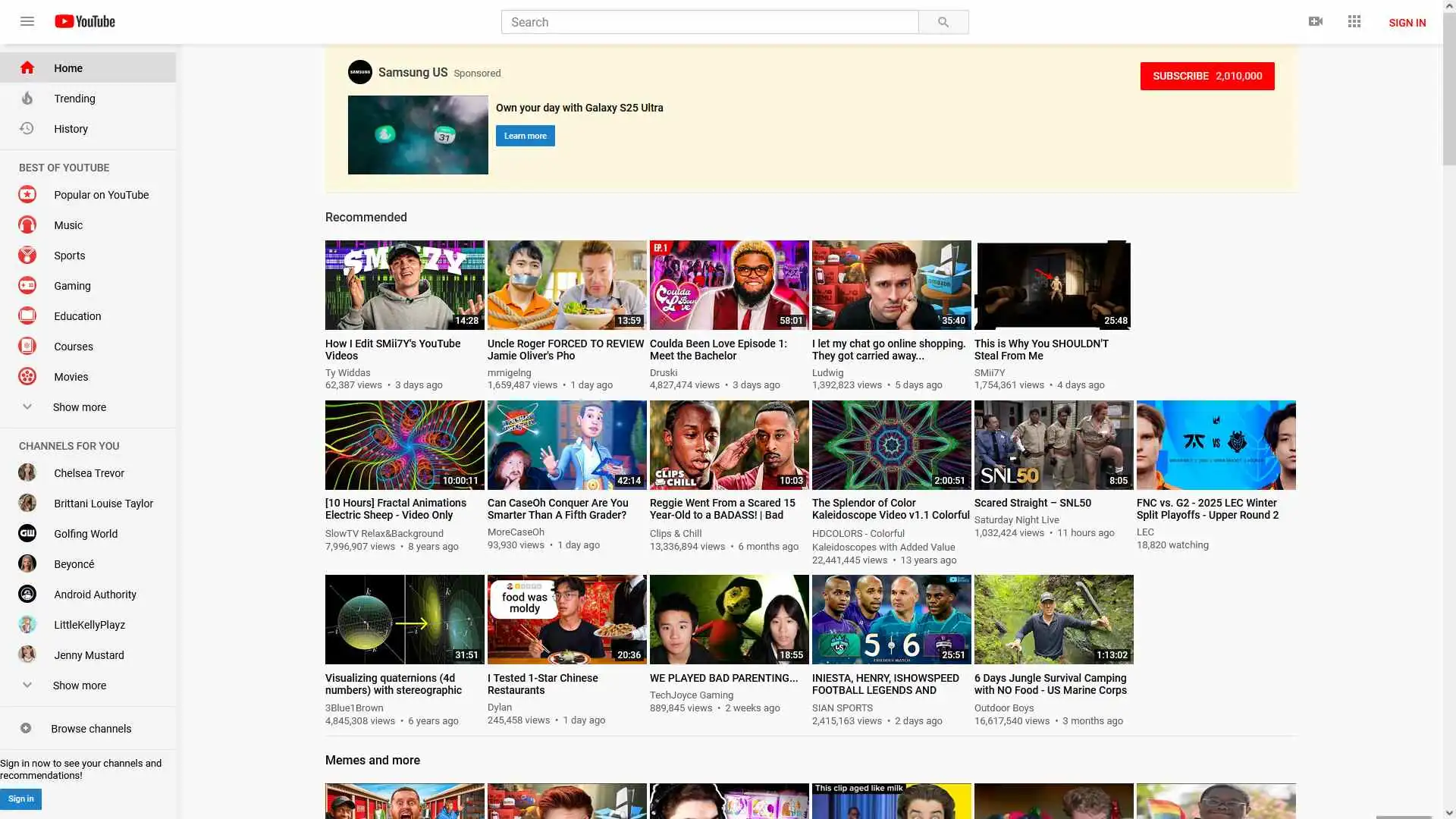Click Learn more on the Galaxy ad
This screenshot has height=819, width=1456.
[x=525, y=136]
